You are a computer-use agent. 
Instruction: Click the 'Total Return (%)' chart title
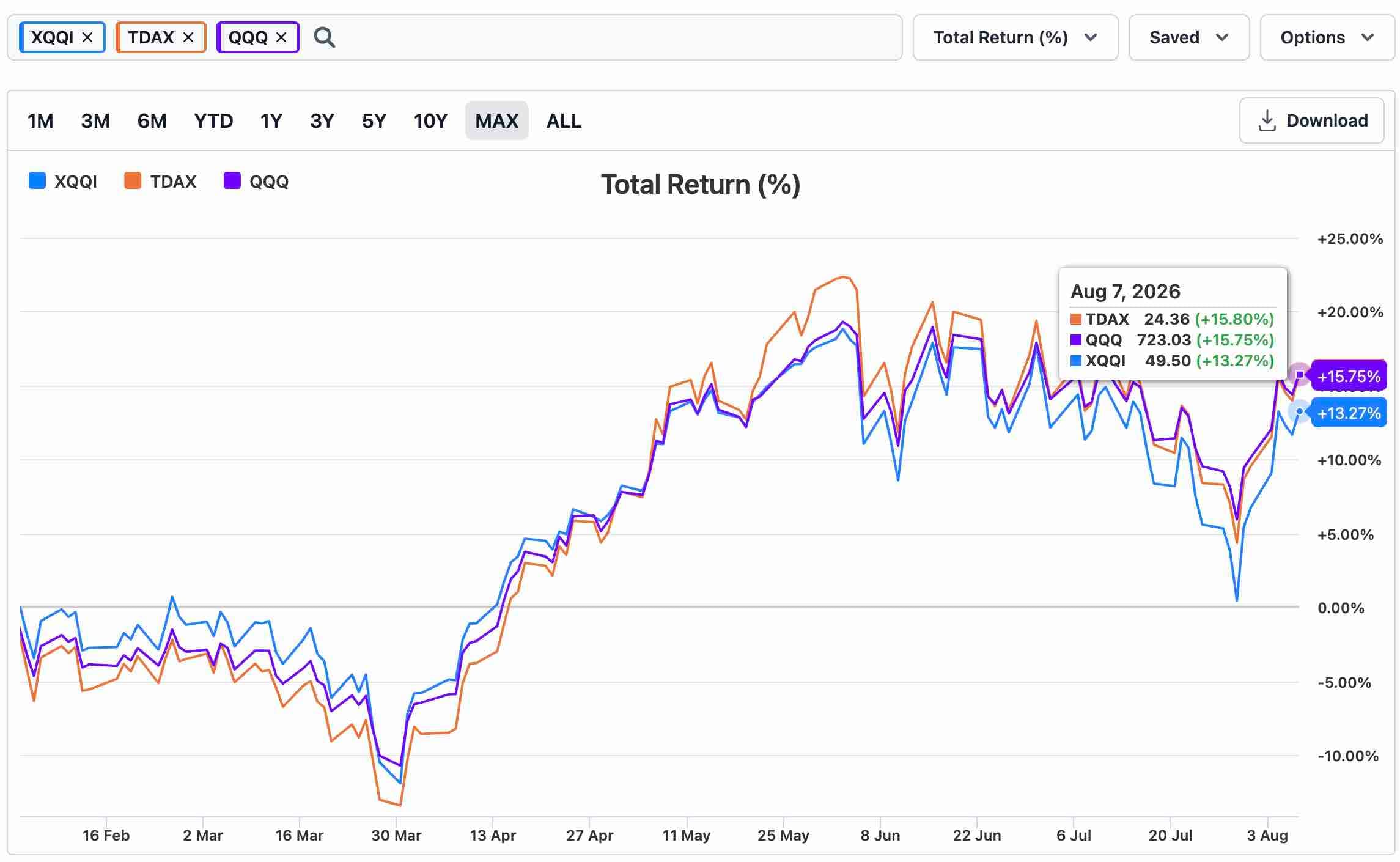coord(701,185)
